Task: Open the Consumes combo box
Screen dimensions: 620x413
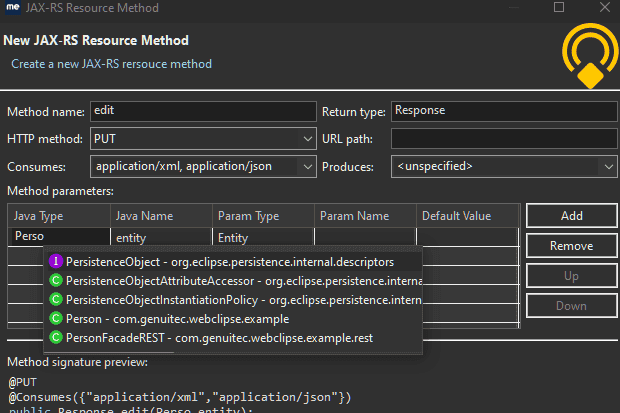Action: pyautogui.click(x=203, y=167)
